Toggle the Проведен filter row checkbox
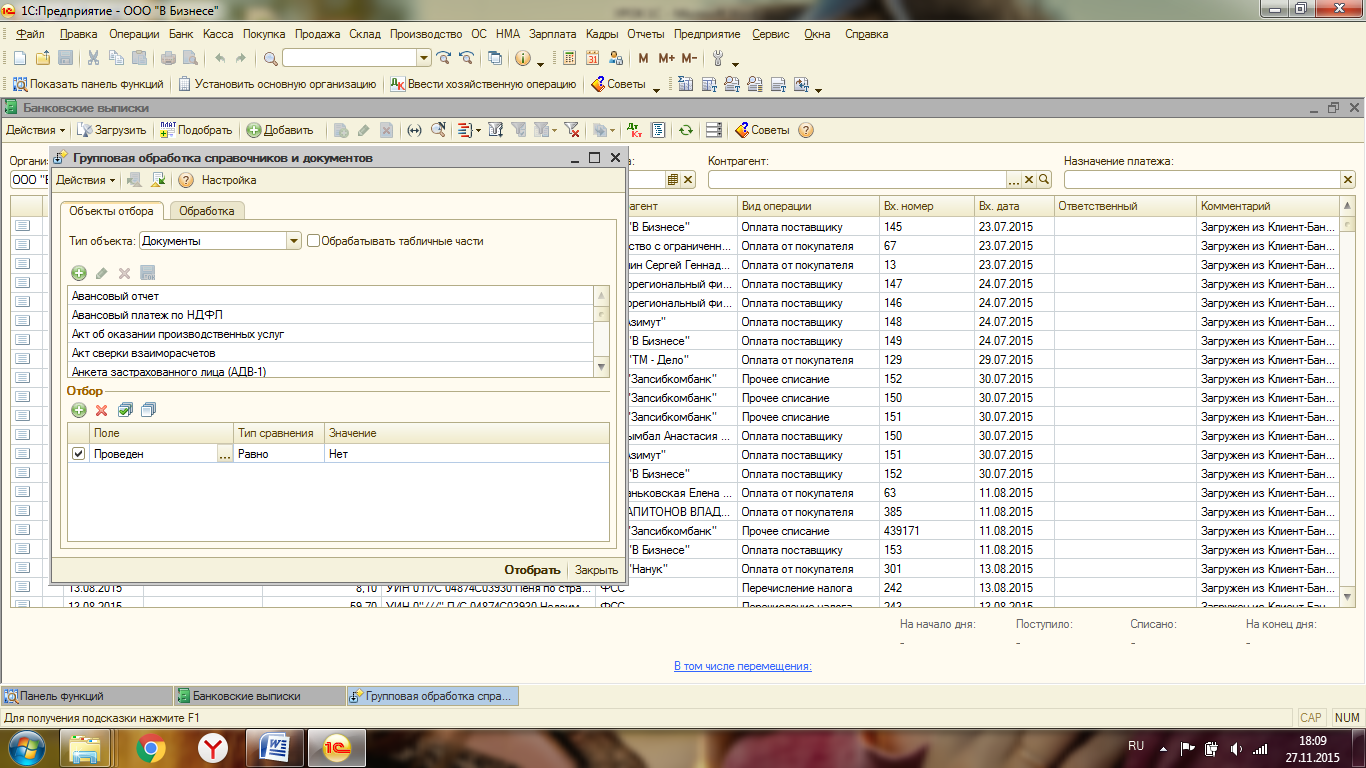This screenshot has width=1366, height=768. click(79, 454)
